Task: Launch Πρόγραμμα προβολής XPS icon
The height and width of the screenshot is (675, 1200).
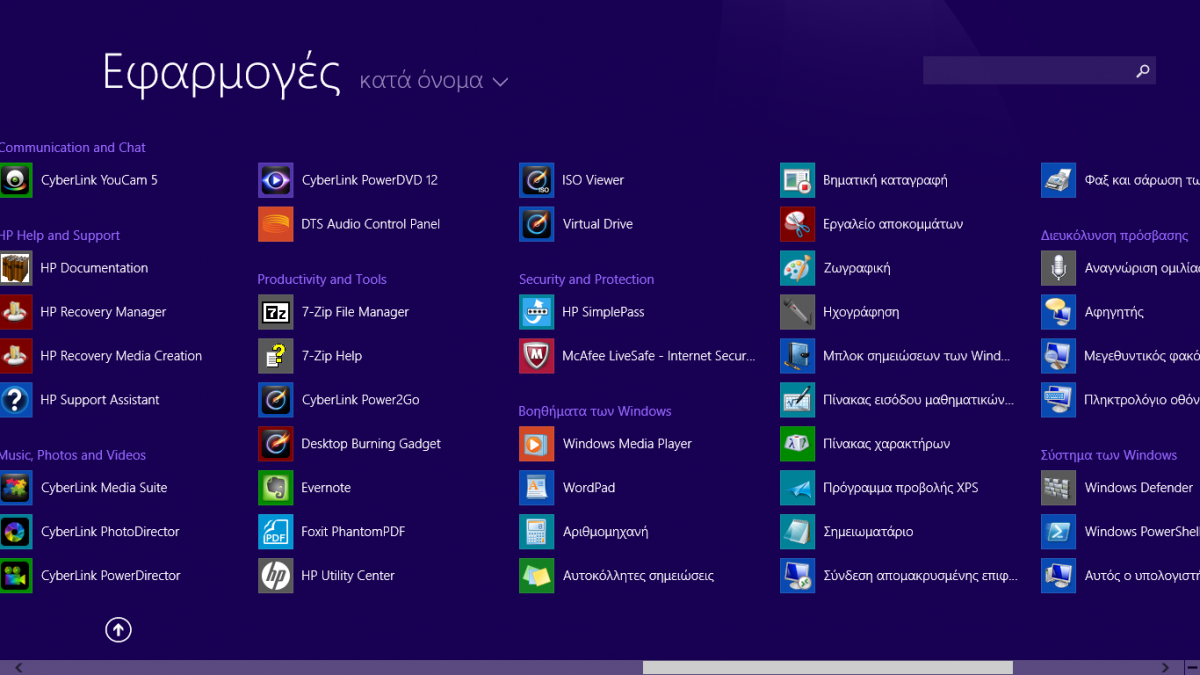Action: (797, 488)
